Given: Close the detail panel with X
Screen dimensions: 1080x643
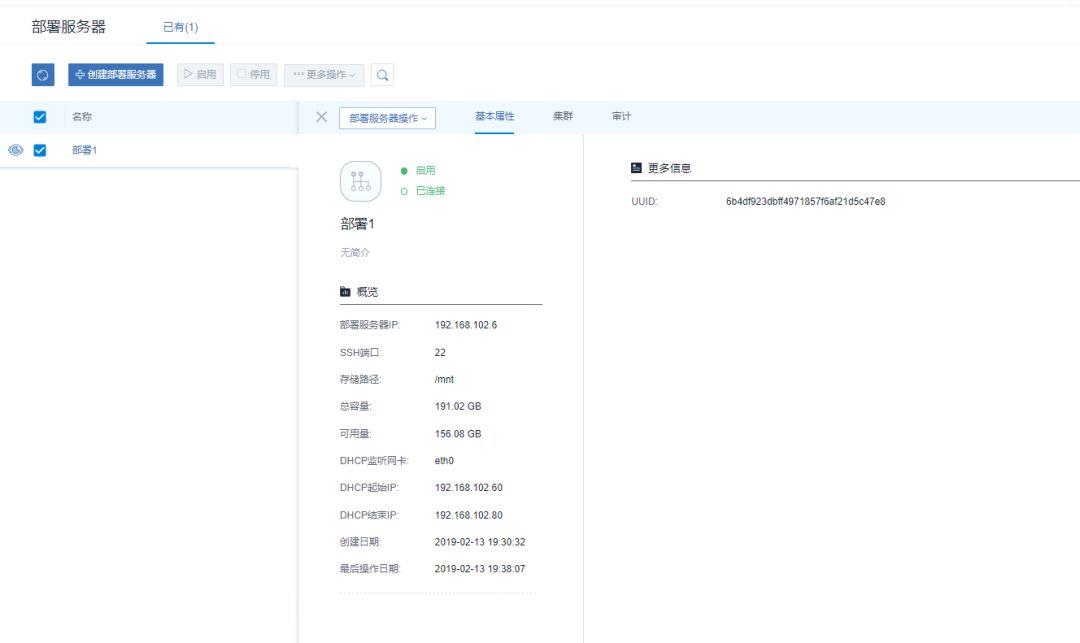Looking at the screenshot, I should pos(321,117).
